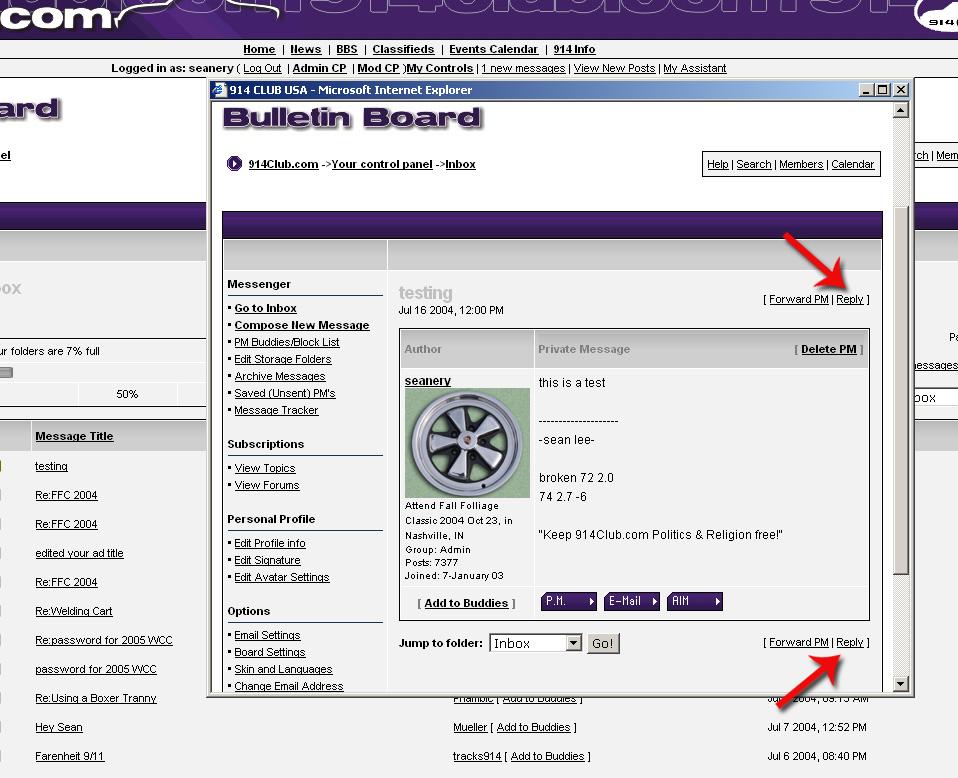Image resolution: width=958 pixels, height=778 pixels.
Task: Click View Topics under Subscriptions
Action: pos(265,468)
